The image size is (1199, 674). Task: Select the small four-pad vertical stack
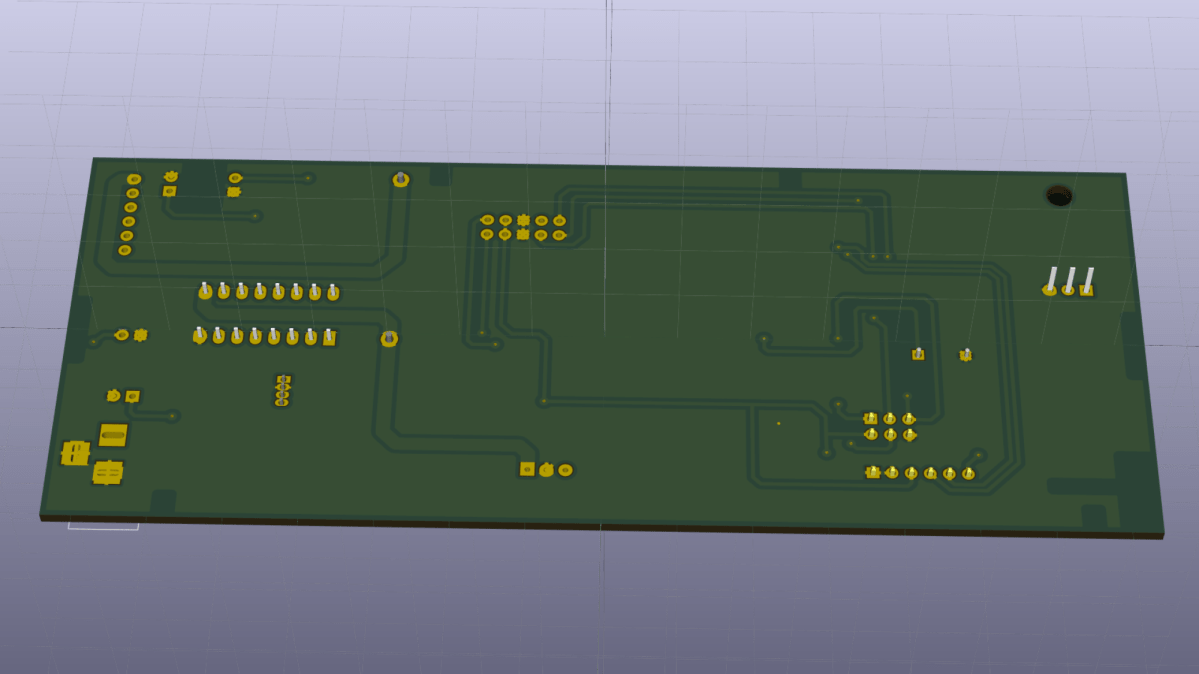pos(282,390)
